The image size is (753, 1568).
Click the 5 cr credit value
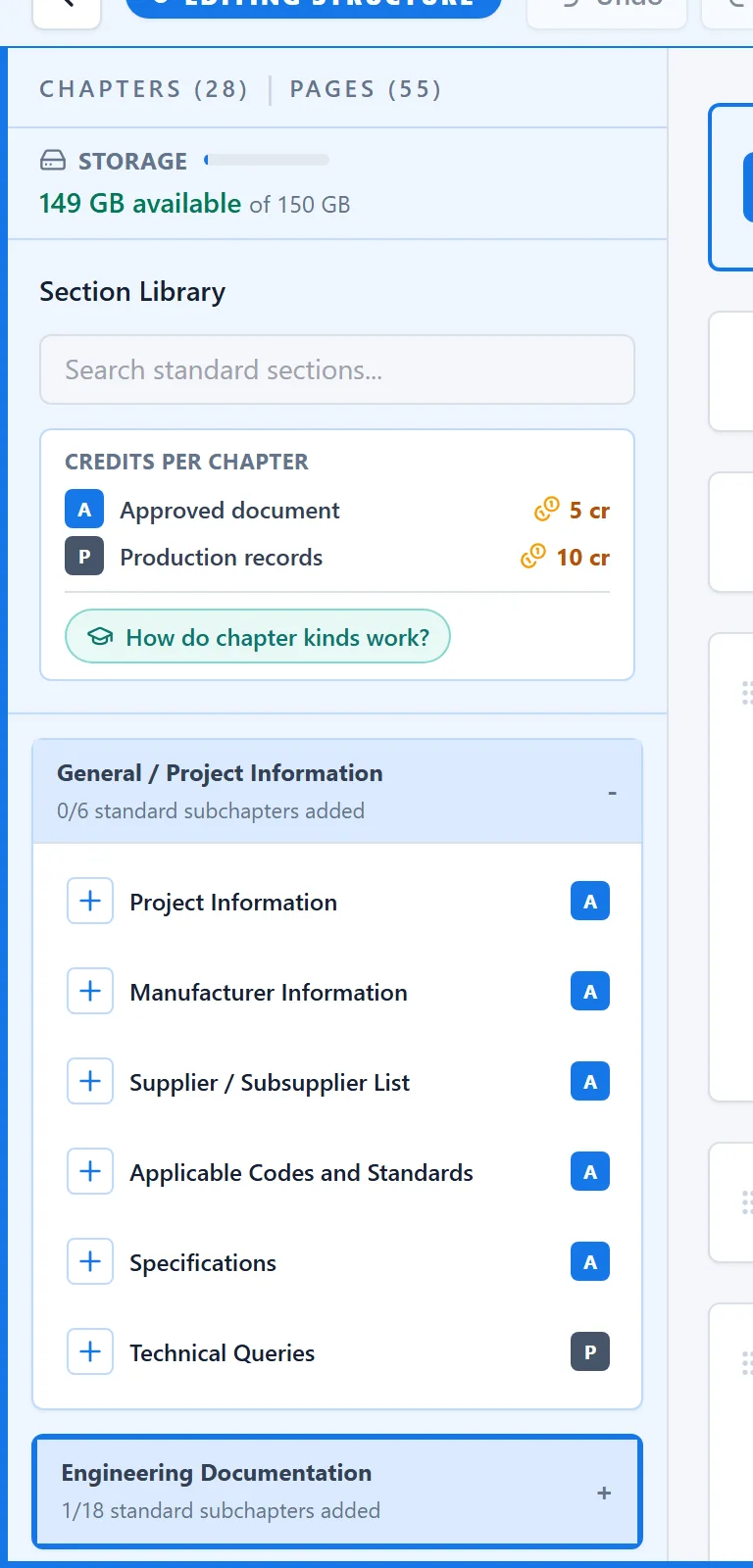coord(589,511)
